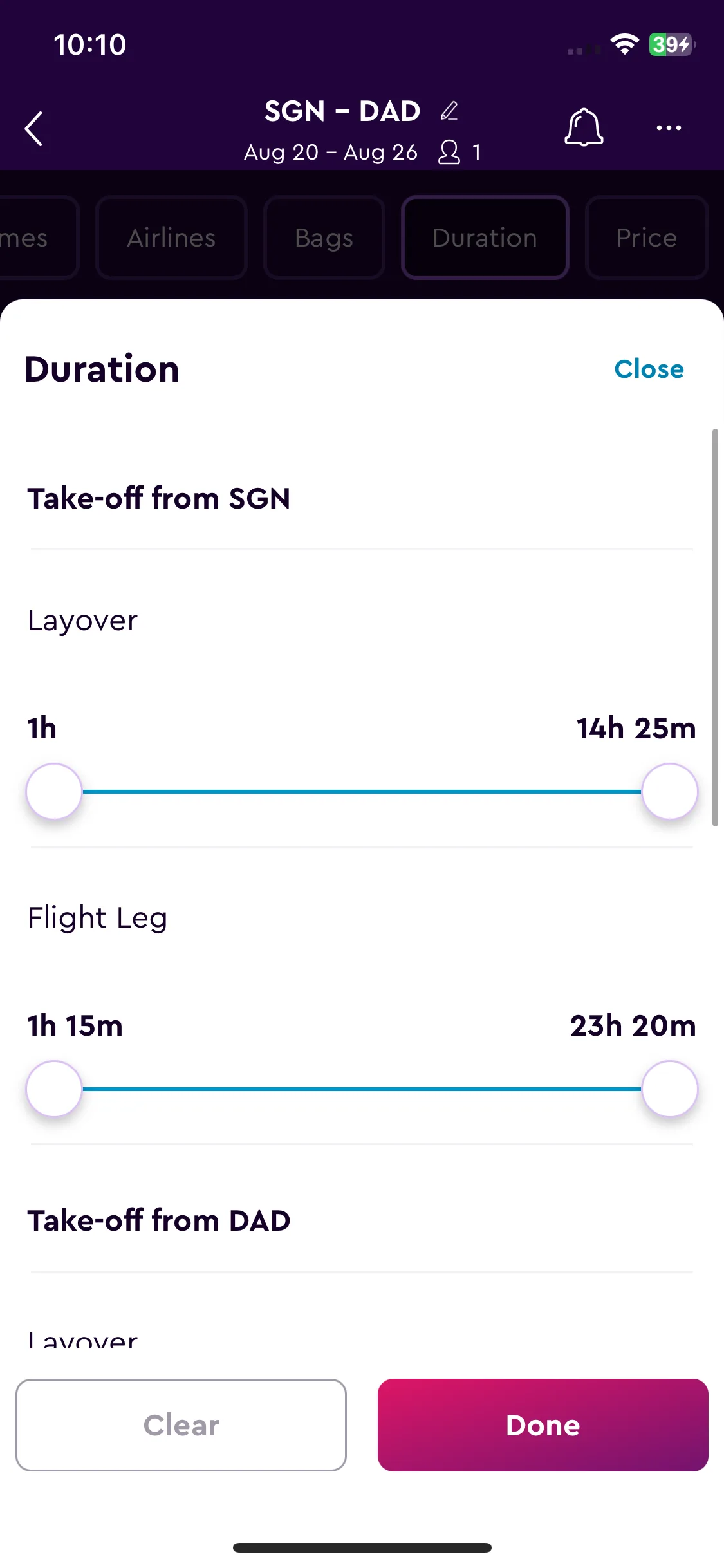Screen dimensions: 724x1568
Task: Close the Duration panel
Action: 649,369
